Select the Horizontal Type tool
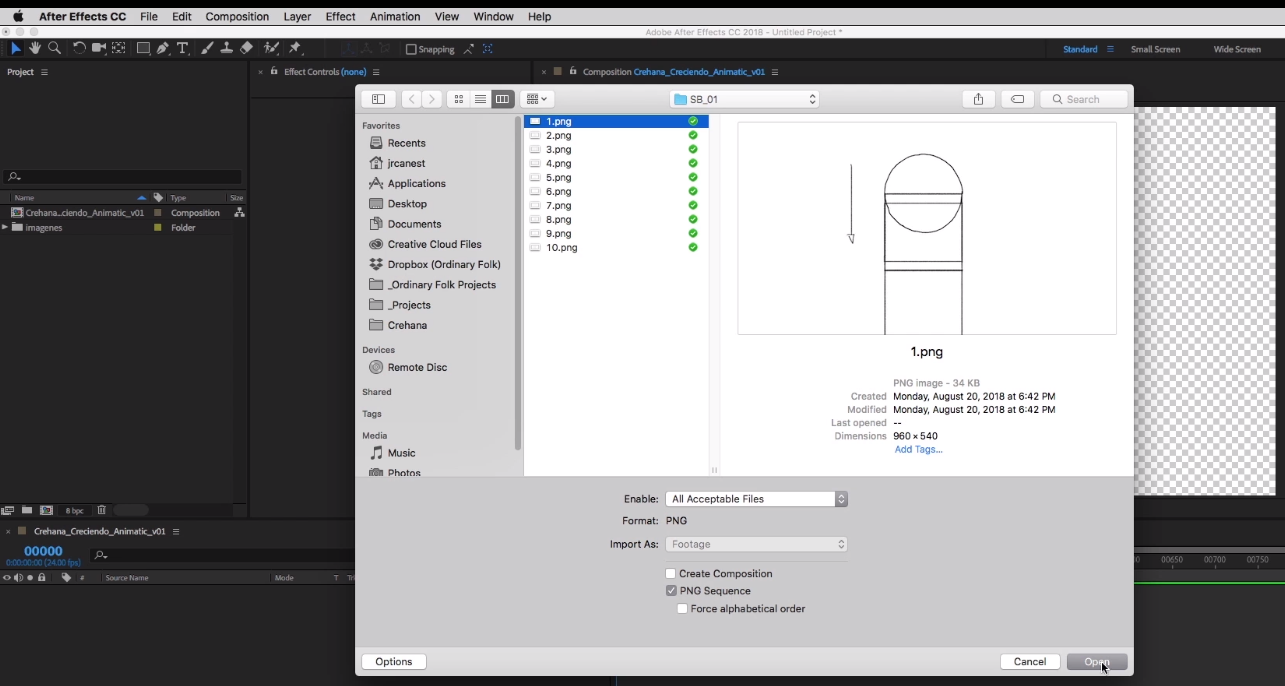1285x686 pixels. 182,48
